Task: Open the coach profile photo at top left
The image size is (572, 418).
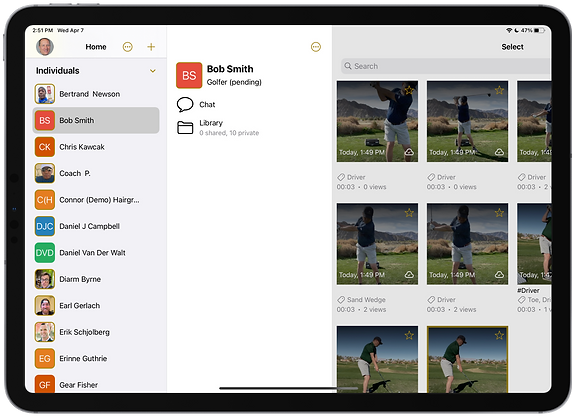Action: click(45, 47)
